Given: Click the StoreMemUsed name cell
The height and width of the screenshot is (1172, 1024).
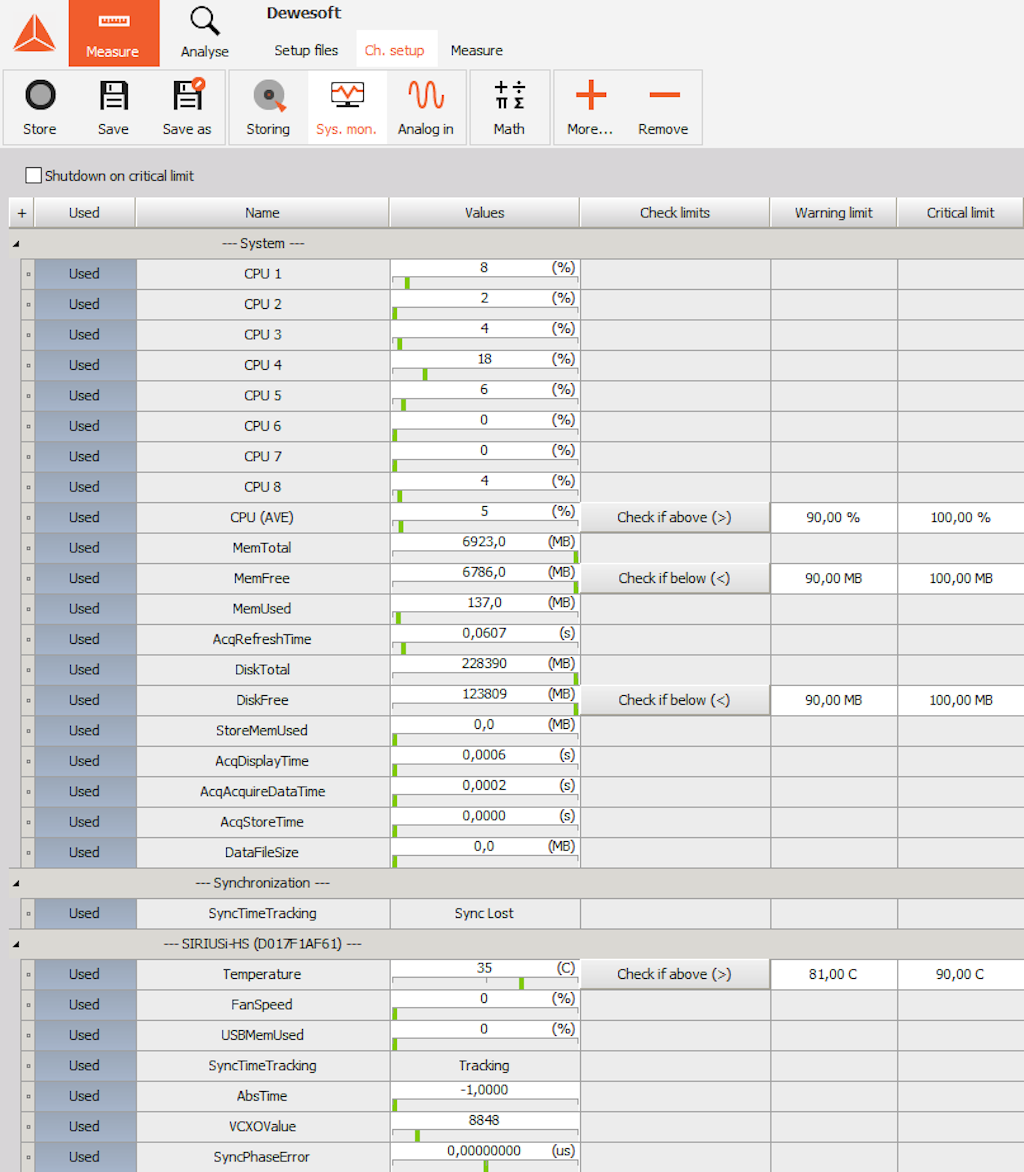Looking at the screenshot, I should 262,730.
